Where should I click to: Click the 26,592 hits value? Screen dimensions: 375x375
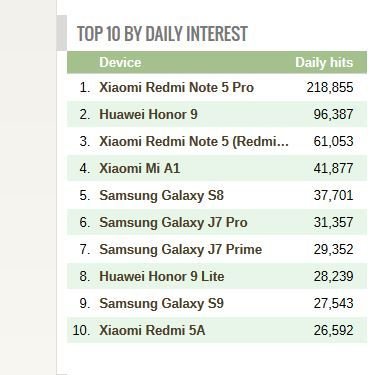pyautogui.click(x=333, y=330)
